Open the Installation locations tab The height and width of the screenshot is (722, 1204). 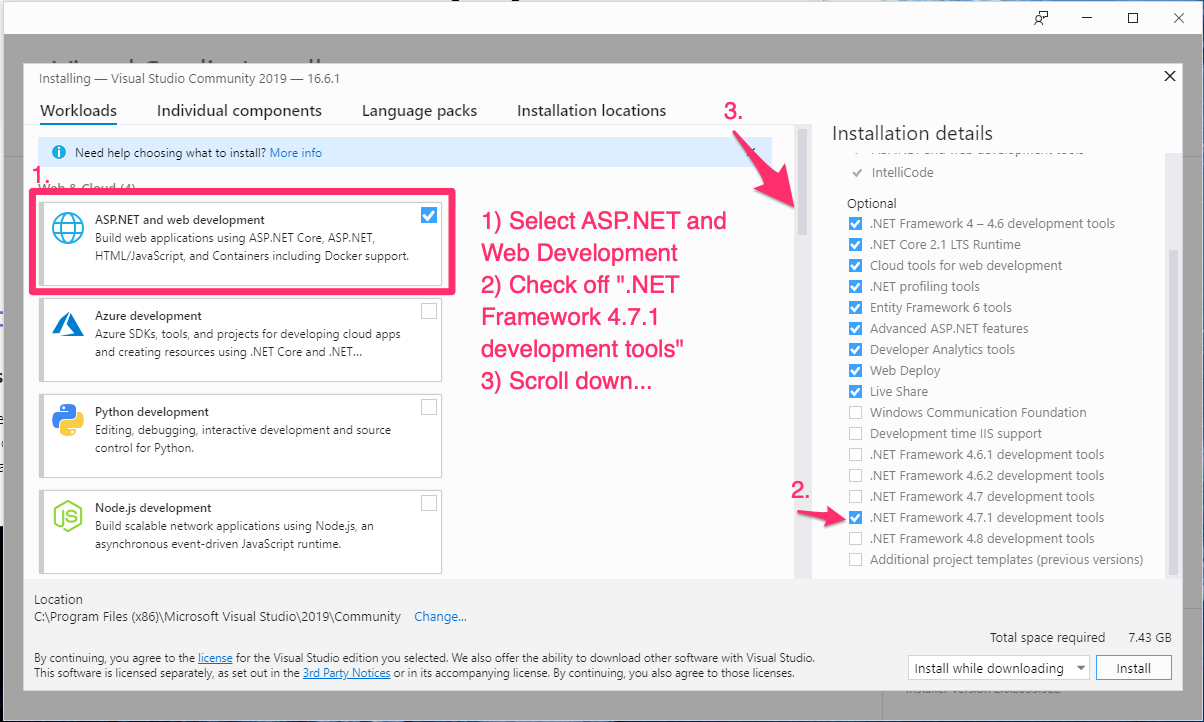[591, 111]
